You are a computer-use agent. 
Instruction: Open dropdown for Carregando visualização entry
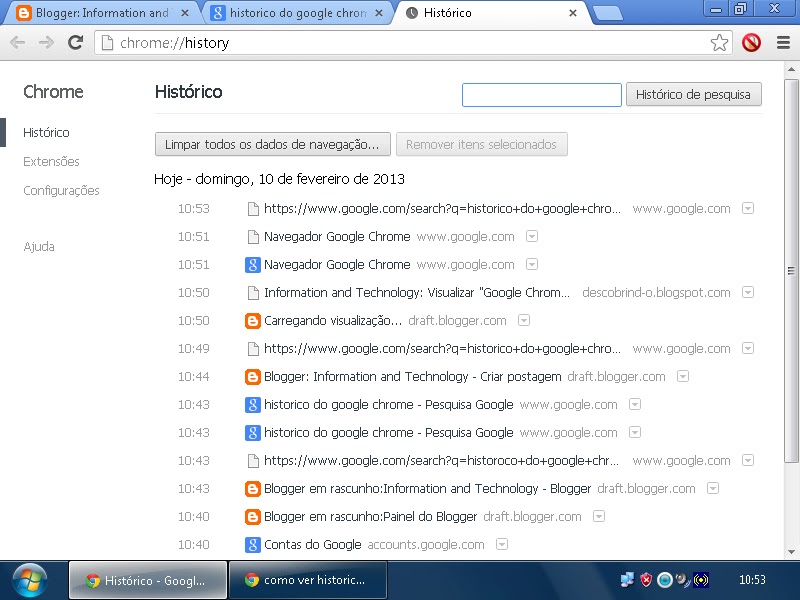click(x=524, y=320)
